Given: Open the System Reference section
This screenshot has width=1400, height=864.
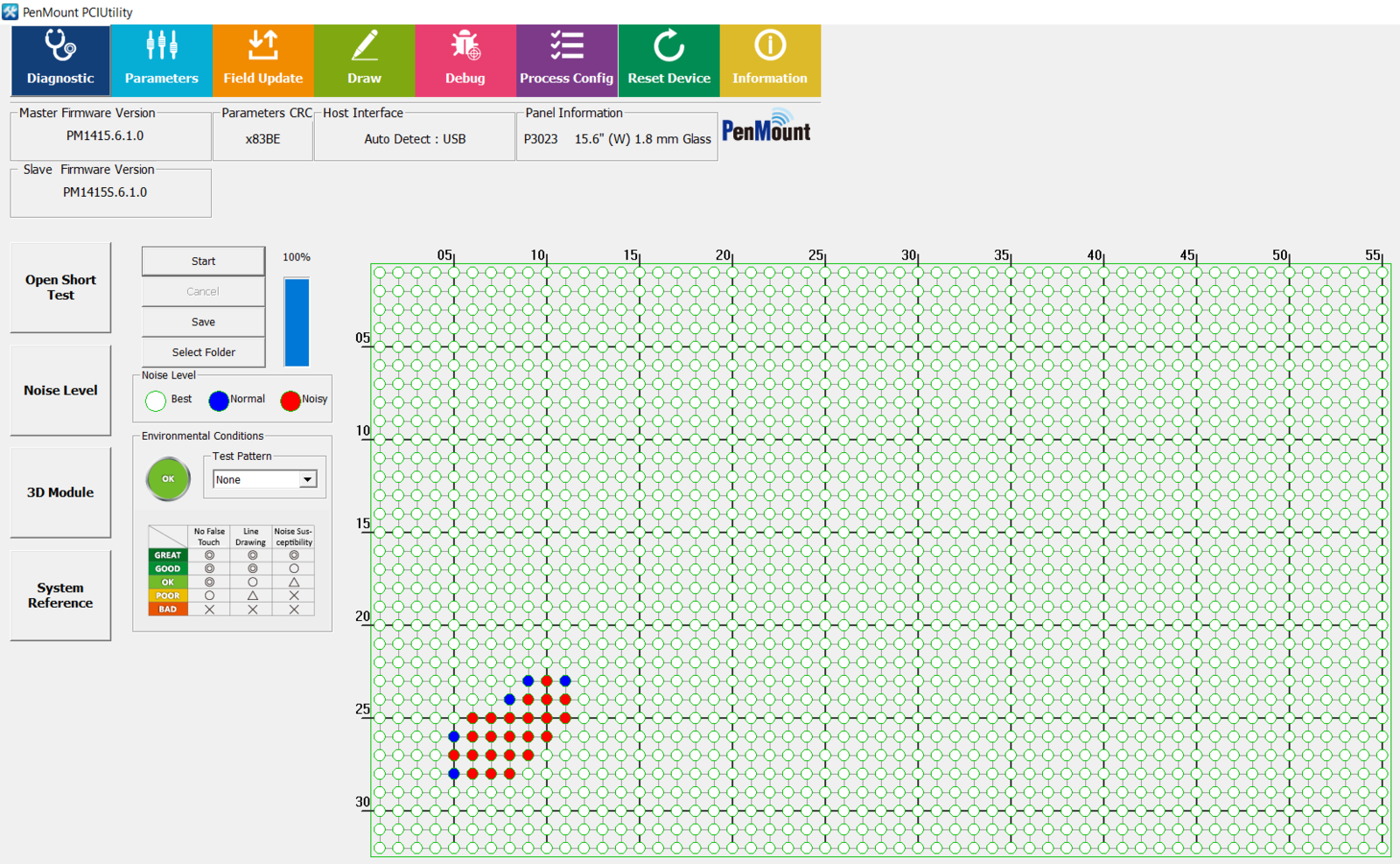Looking at the screenshot, I should pyautogui.click(x=60, y=596).
